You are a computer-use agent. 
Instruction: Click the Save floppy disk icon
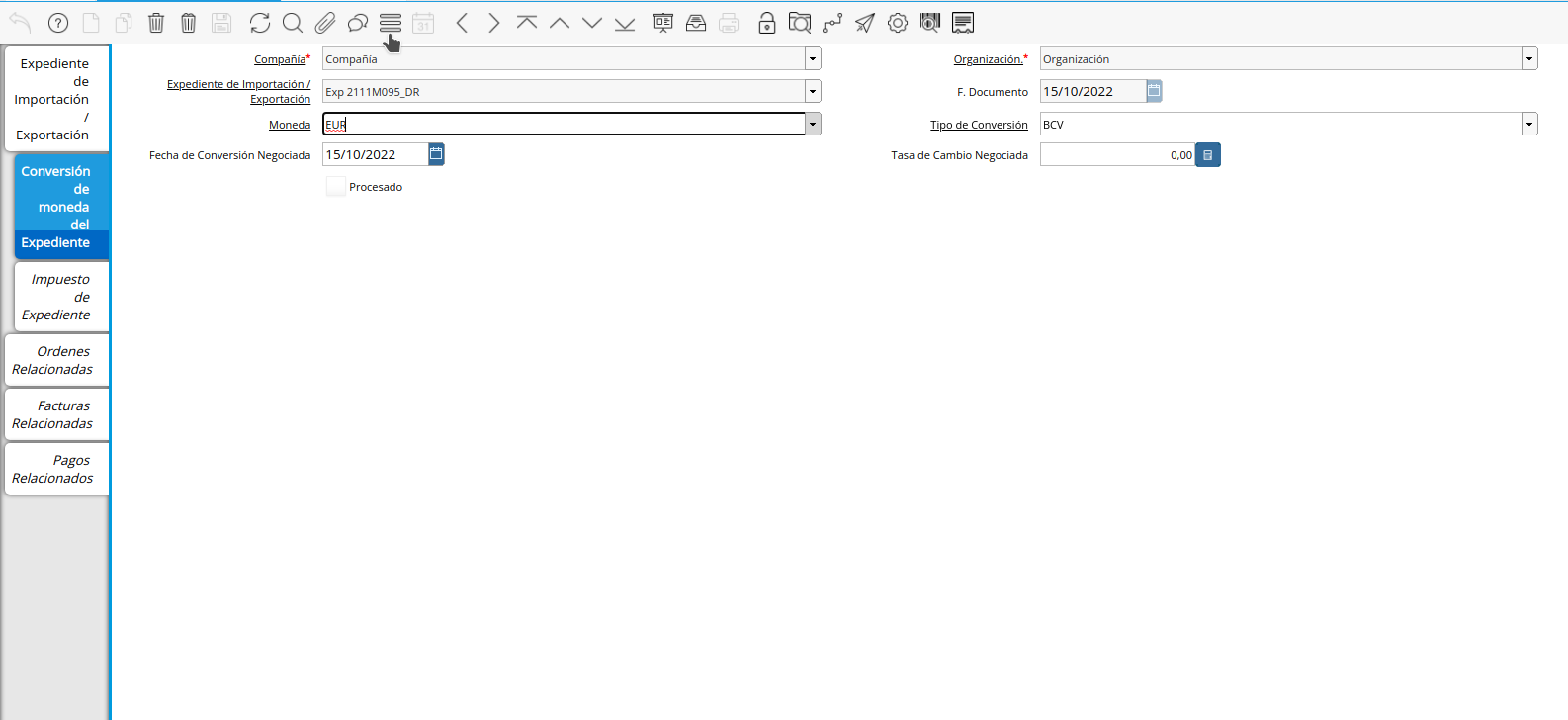221,23
